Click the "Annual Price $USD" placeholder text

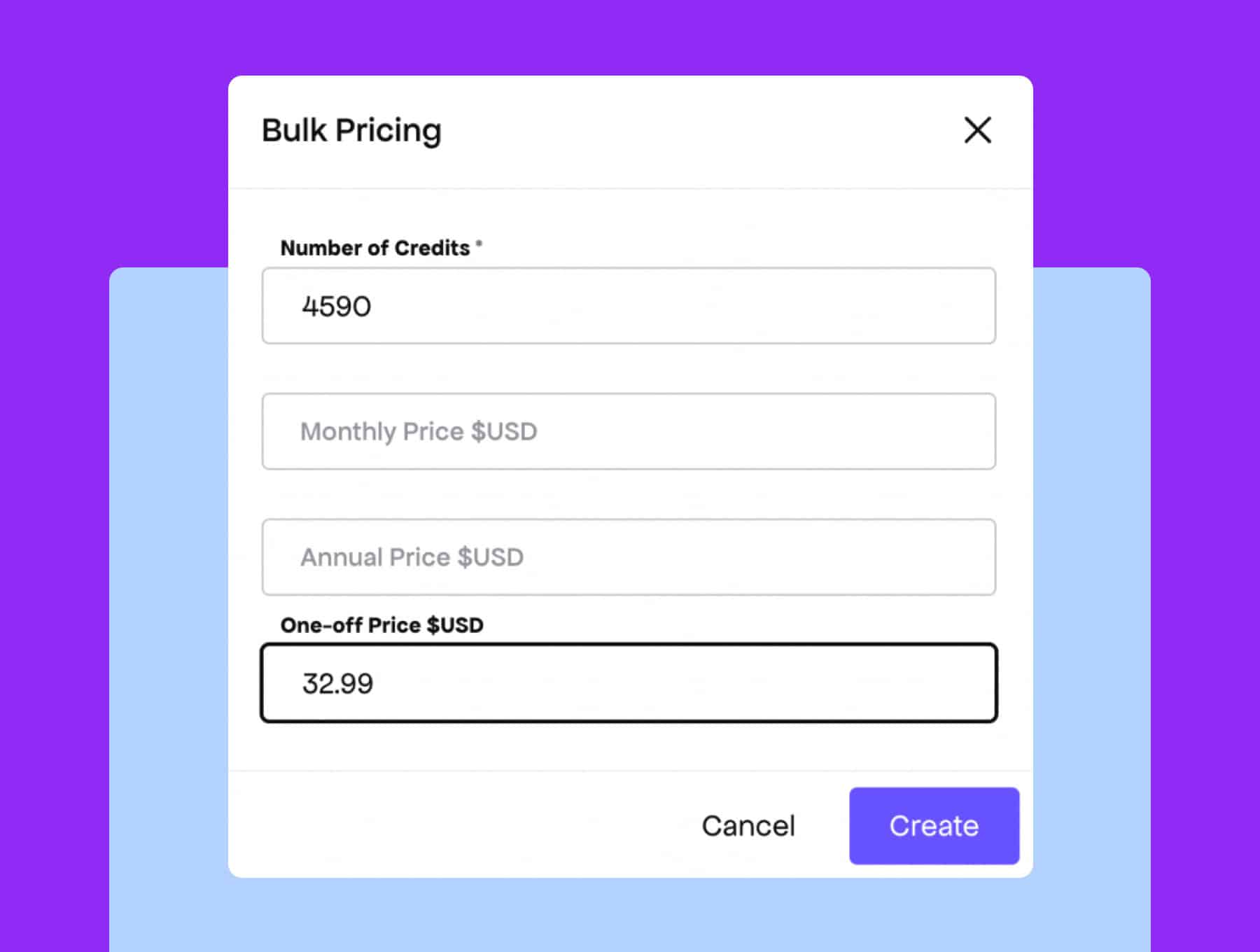tap(412, 558)
